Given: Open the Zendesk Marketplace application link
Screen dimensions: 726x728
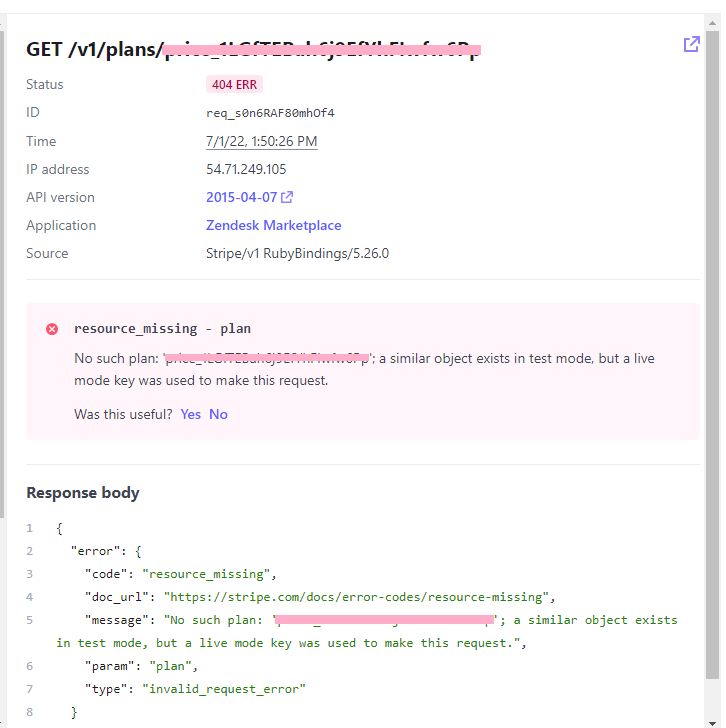Looking at the screenshot, I should pos(273,226).
